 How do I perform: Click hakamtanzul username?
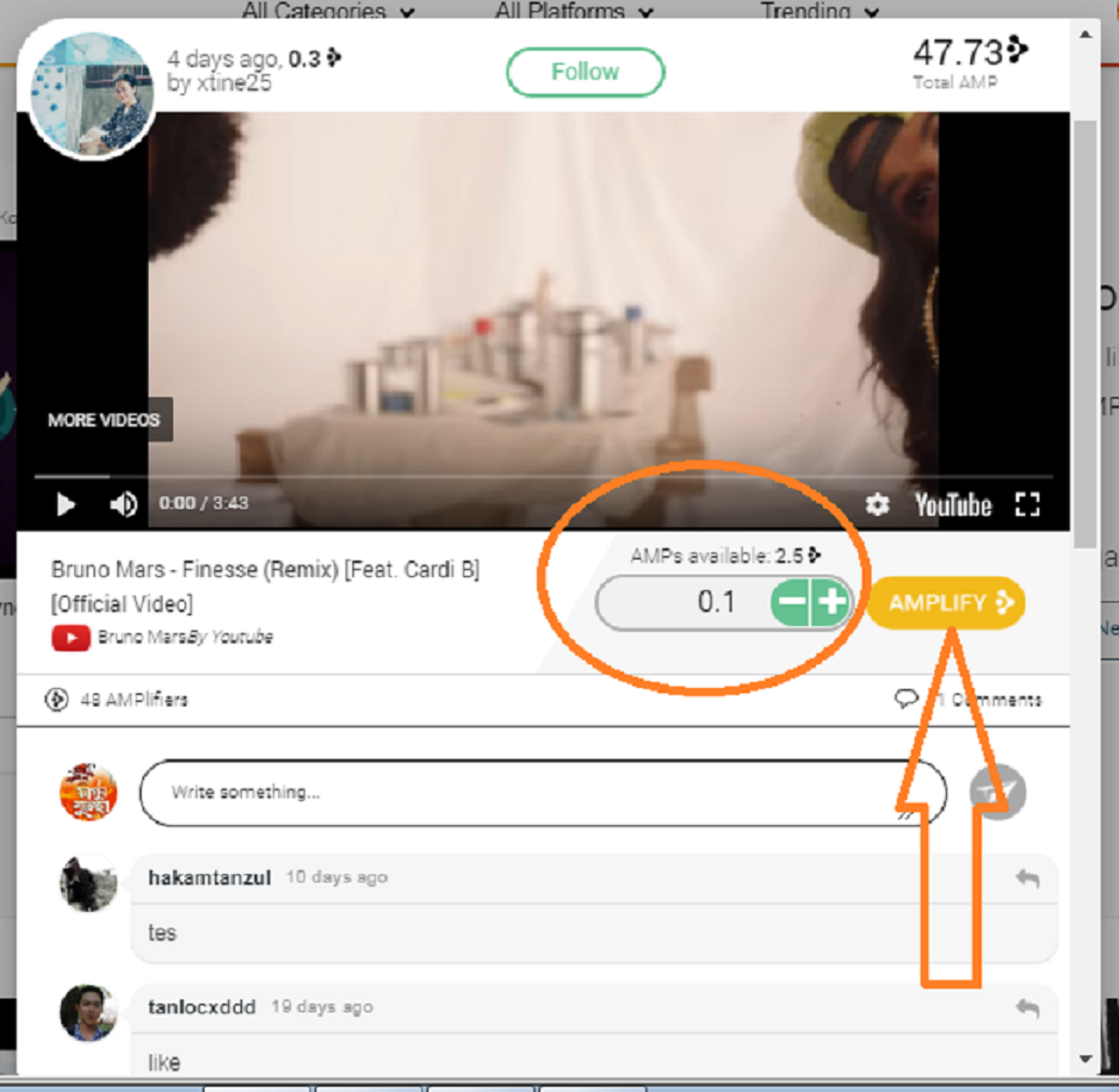pos(210,878)
